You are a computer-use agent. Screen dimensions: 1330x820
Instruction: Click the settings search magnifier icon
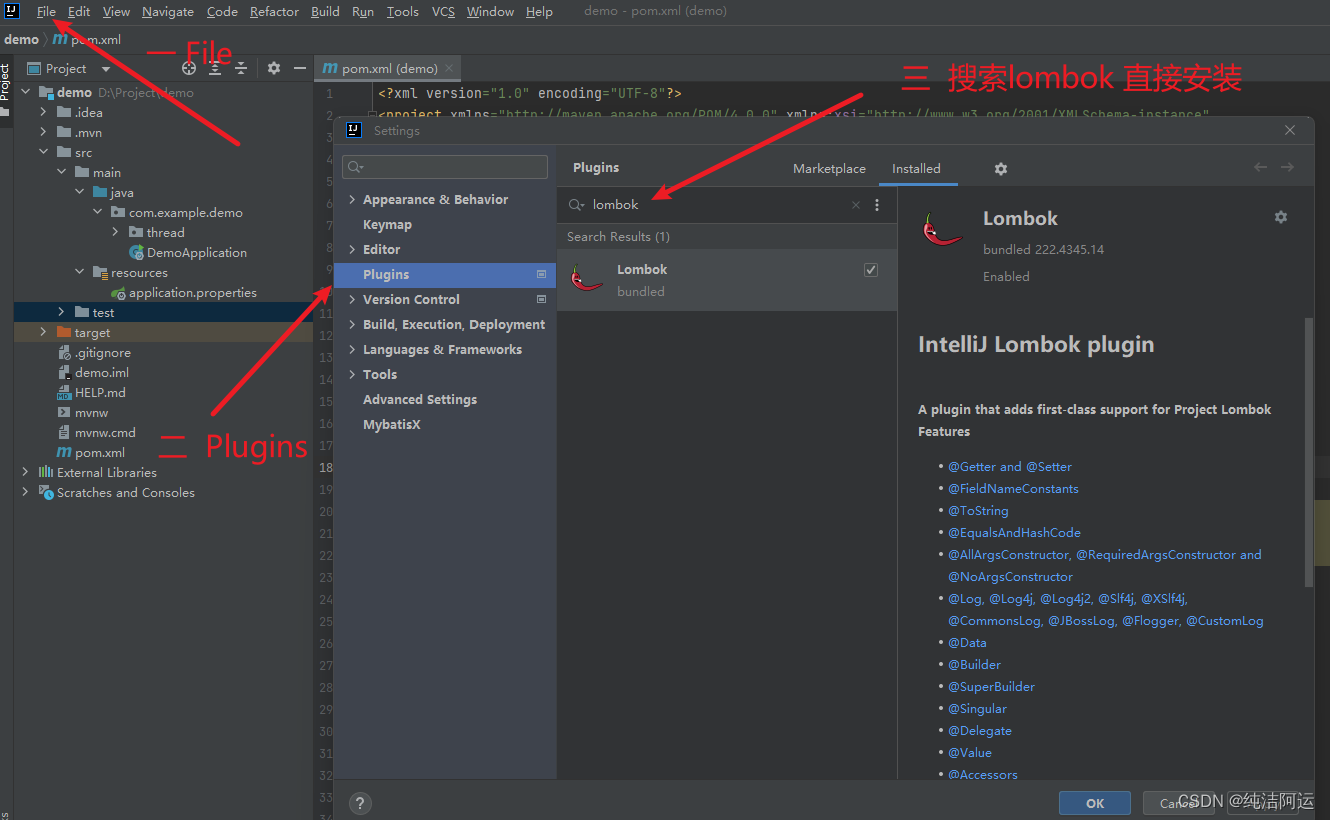click(x=355, y=167)
